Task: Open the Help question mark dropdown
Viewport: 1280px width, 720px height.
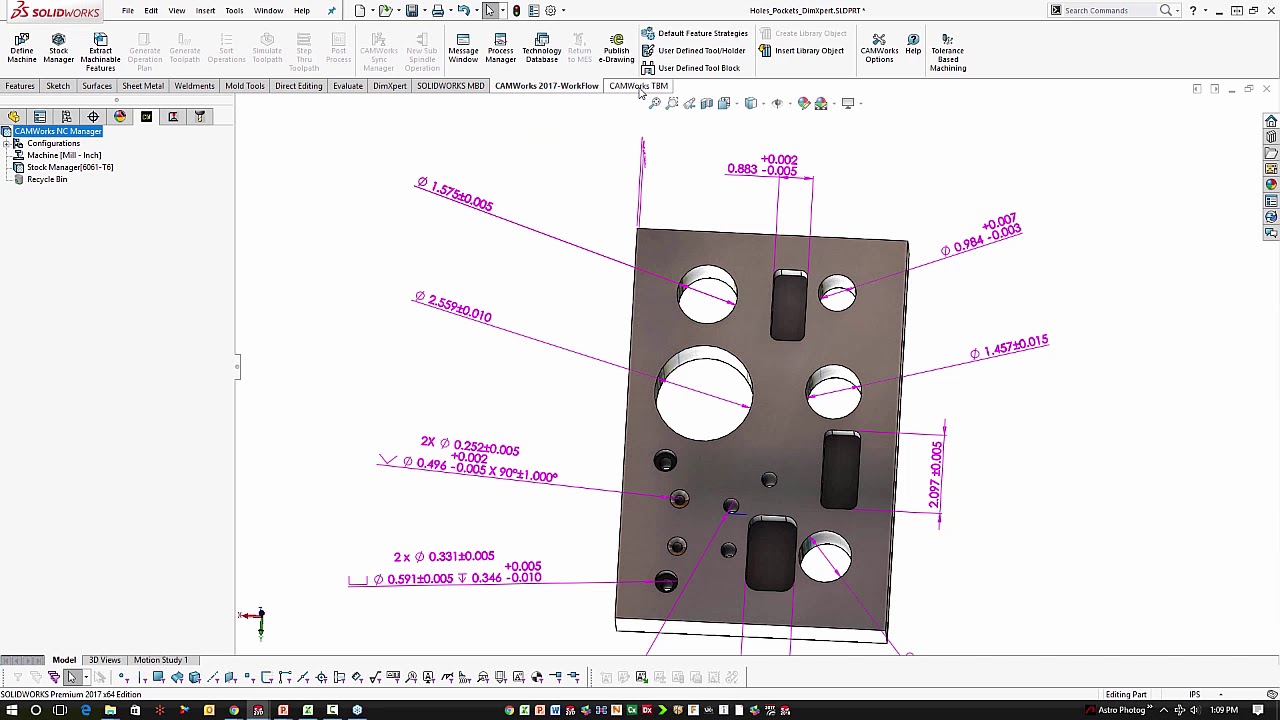Action: coord(1204,10)
